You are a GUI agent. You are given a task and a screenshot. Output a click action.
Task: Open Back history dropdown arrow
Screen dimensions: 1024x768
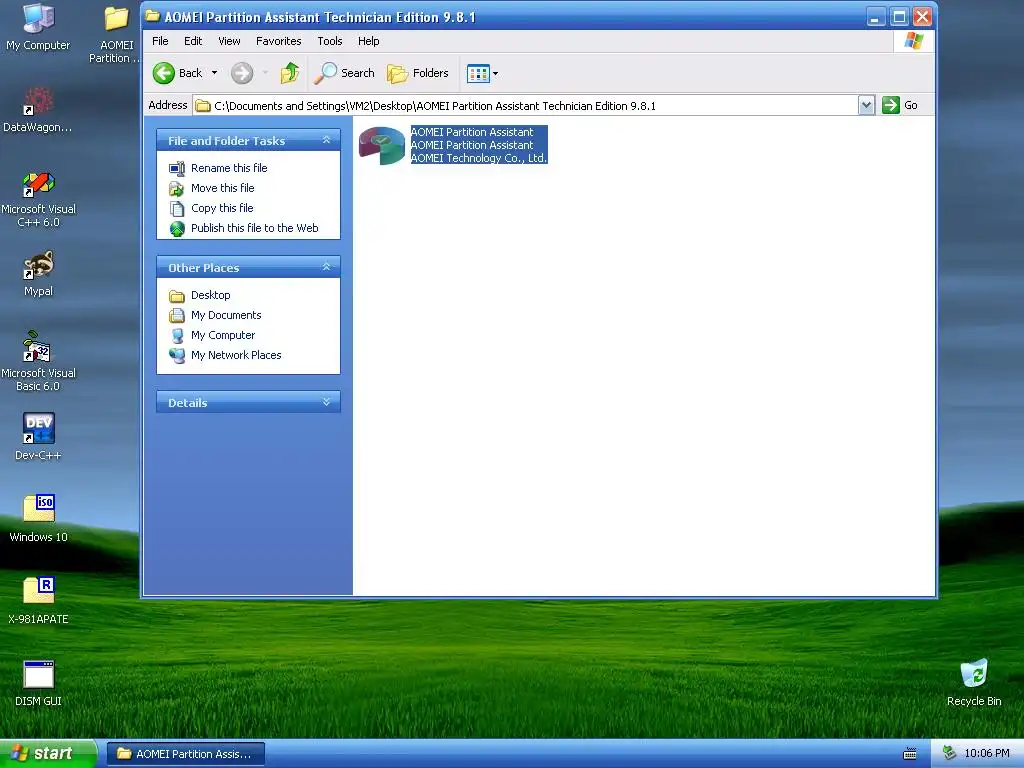click(214, 73)
